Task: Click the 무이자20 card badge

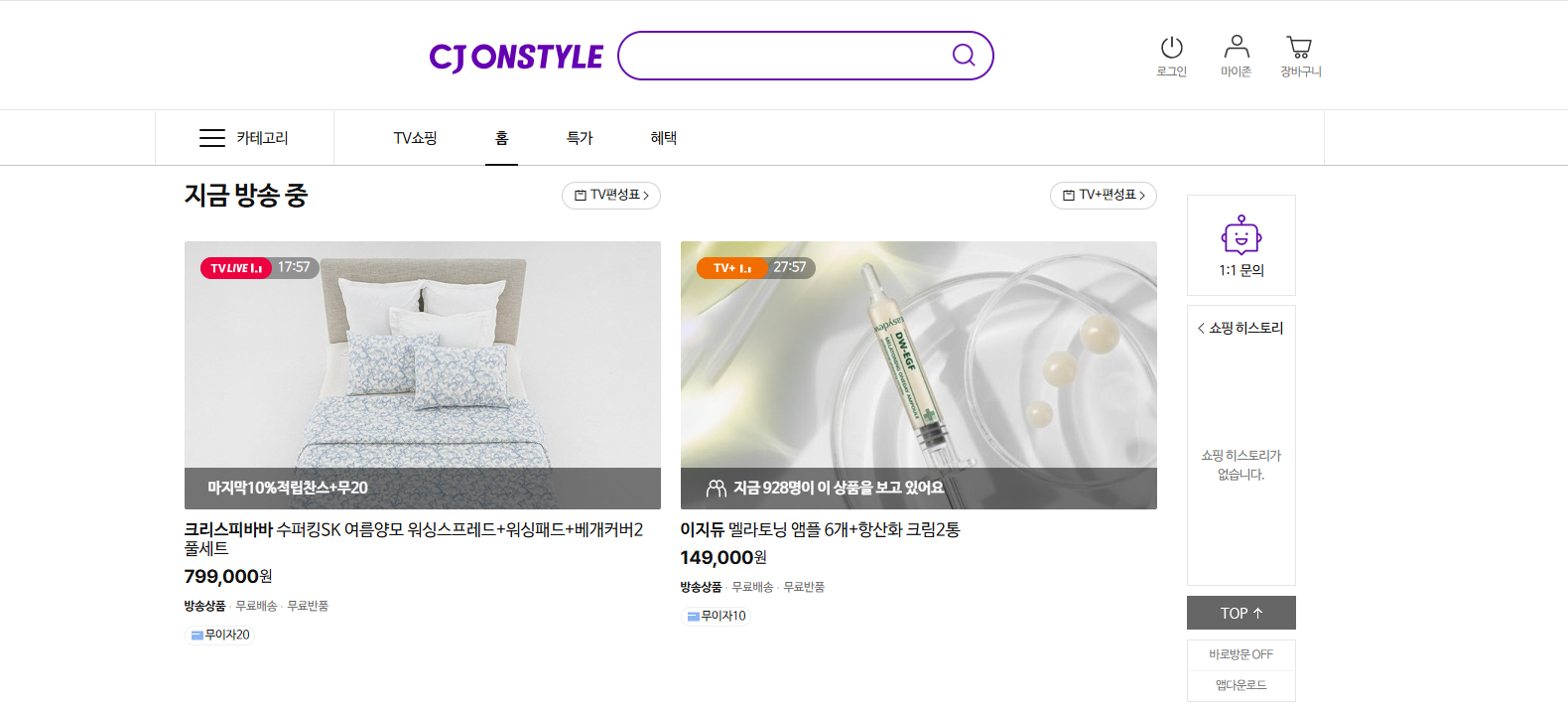Action: coord(220,635)
